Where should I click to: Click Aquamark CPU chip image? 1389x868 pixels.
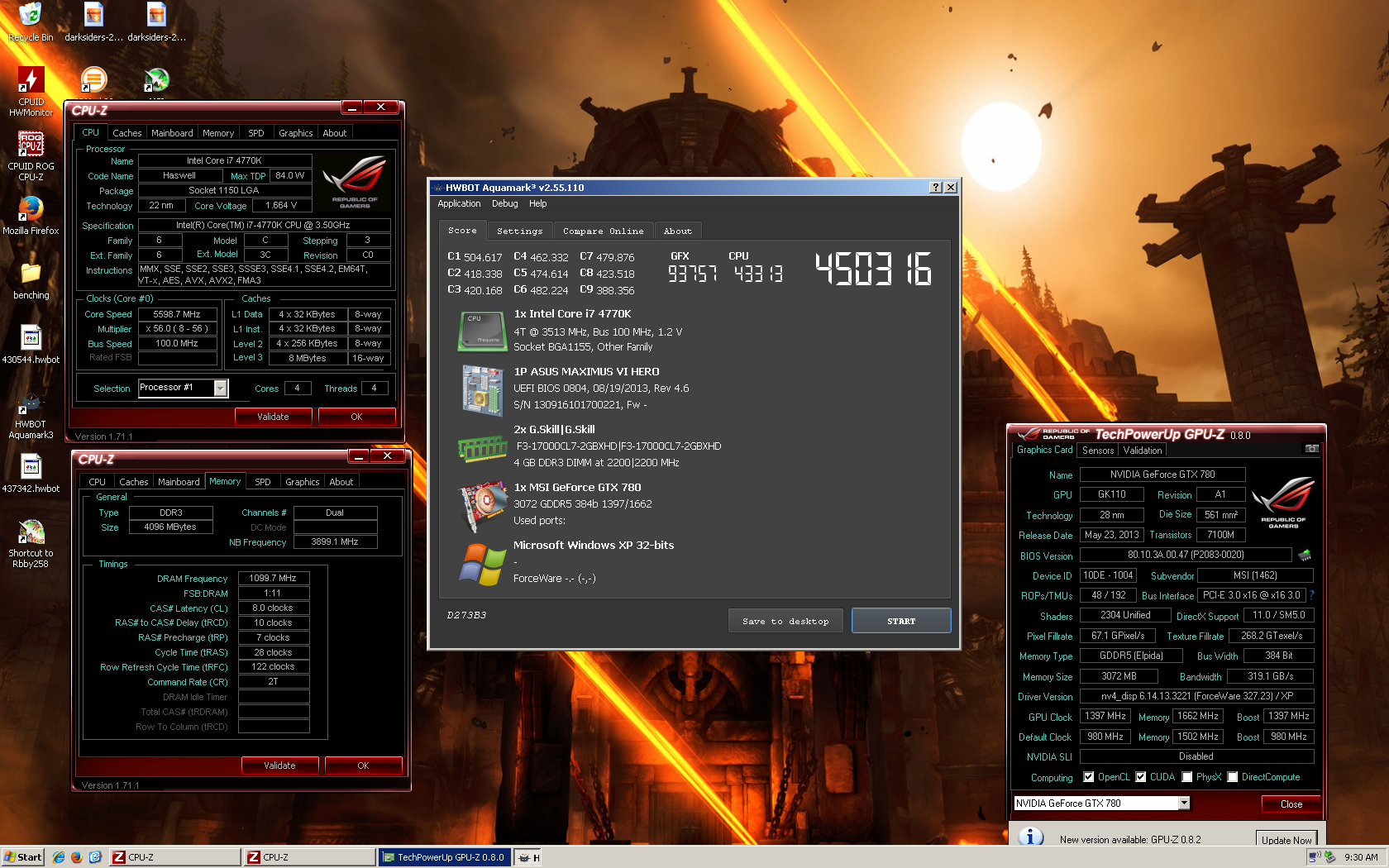pos(483,331)
